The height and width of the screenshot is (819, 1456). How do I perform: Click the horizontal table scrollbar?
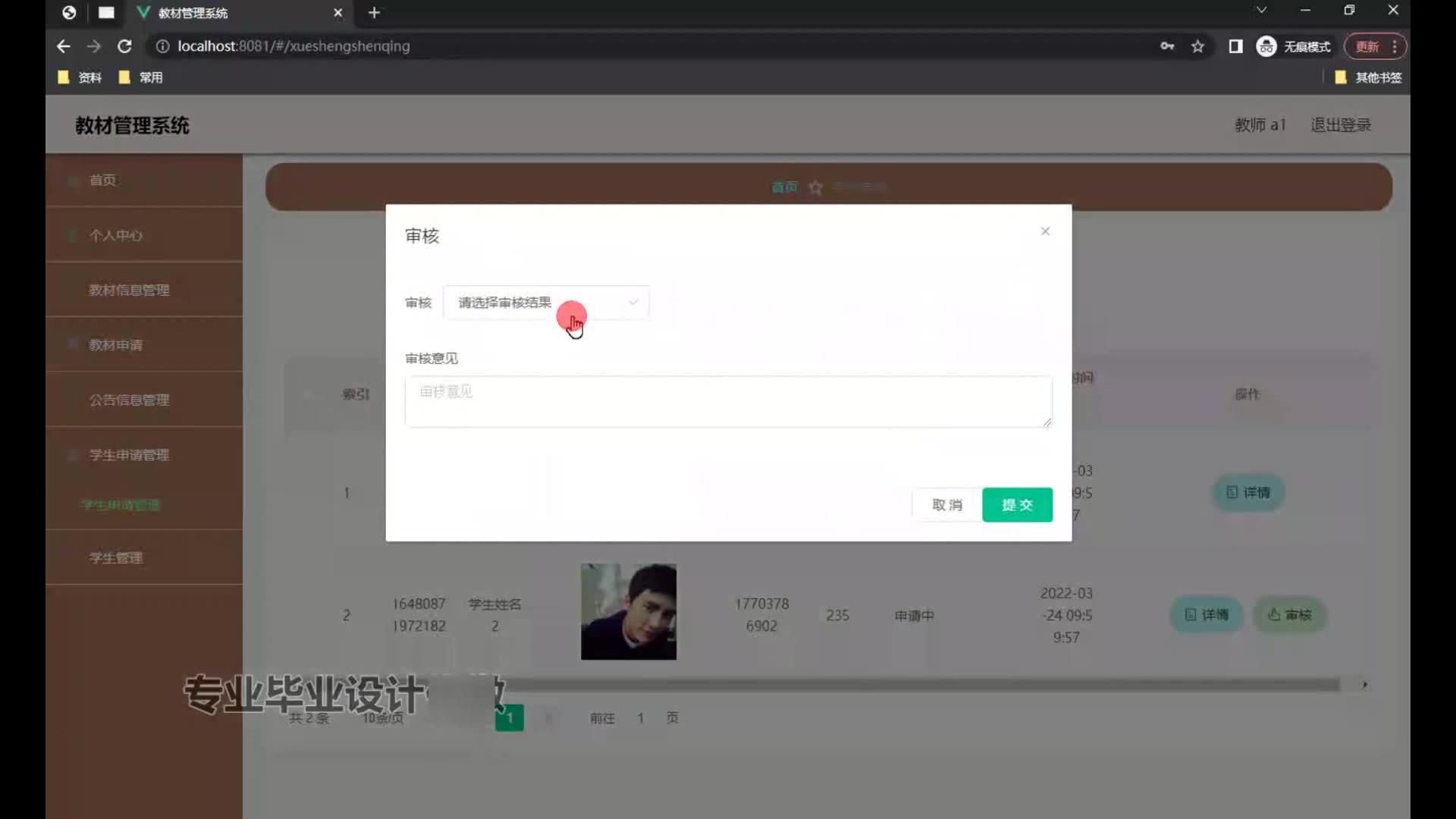[x=921, y=685]
